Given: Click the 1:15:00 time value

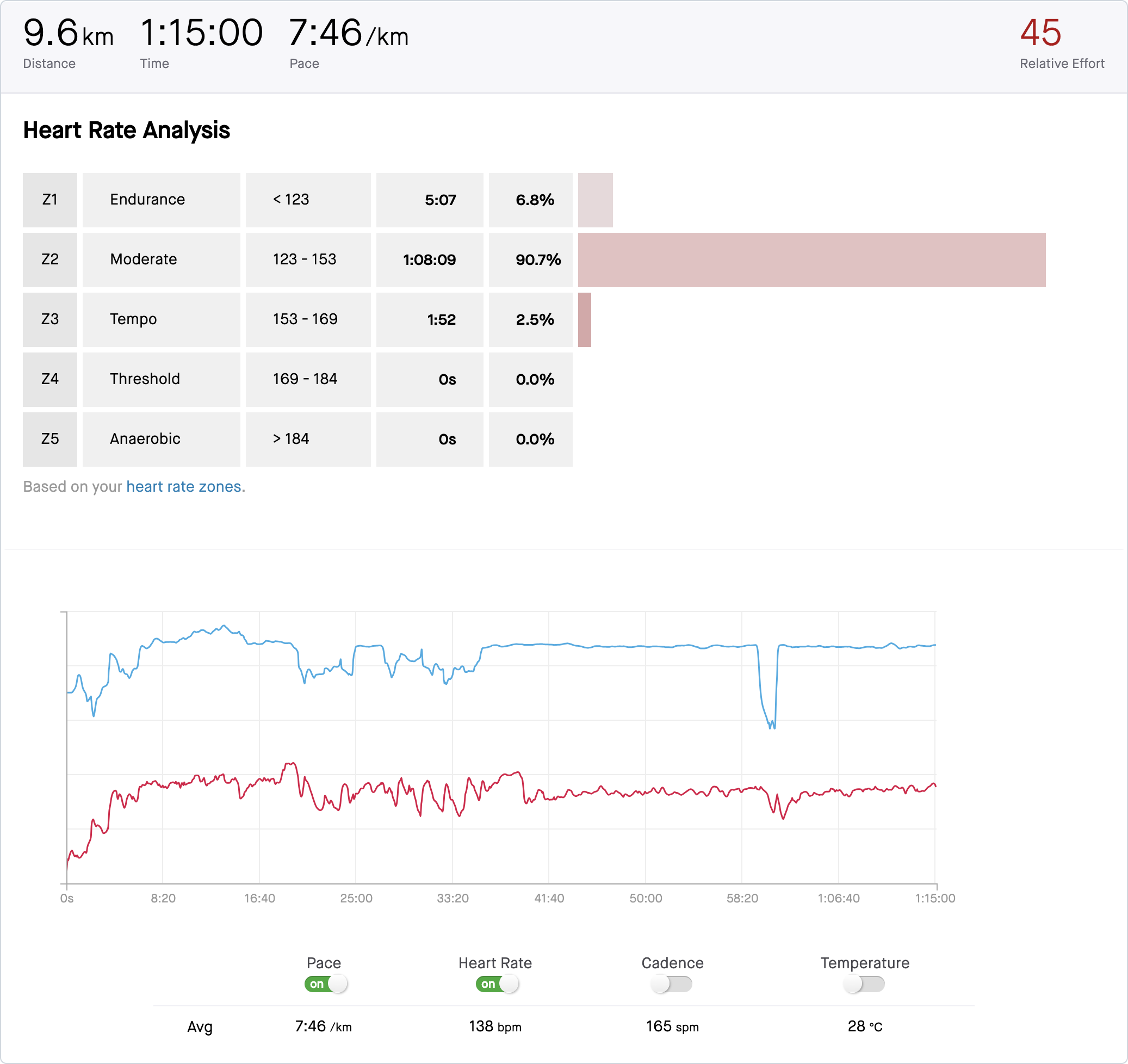Looking at the screenshot, I should click(201, 32).
